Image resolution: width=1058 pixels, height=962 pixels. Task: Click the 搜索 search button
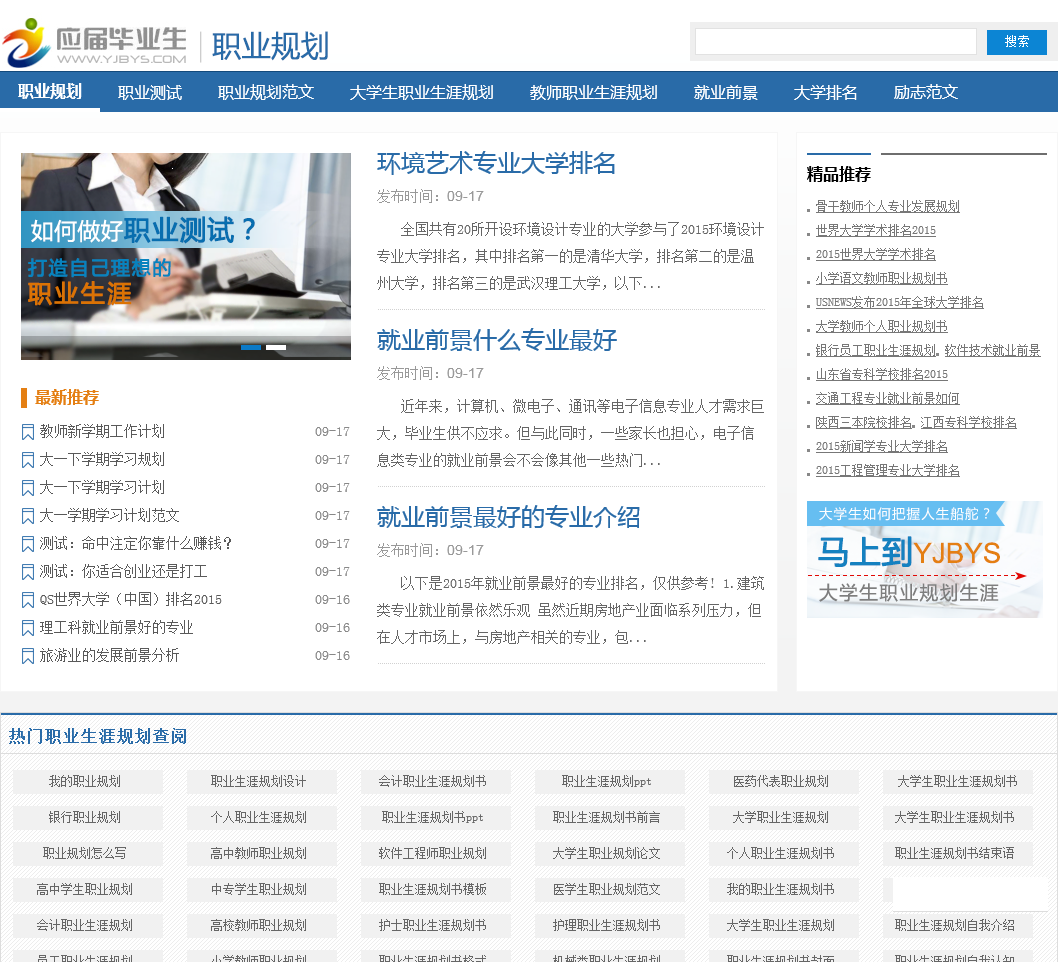pos(1016,42)
